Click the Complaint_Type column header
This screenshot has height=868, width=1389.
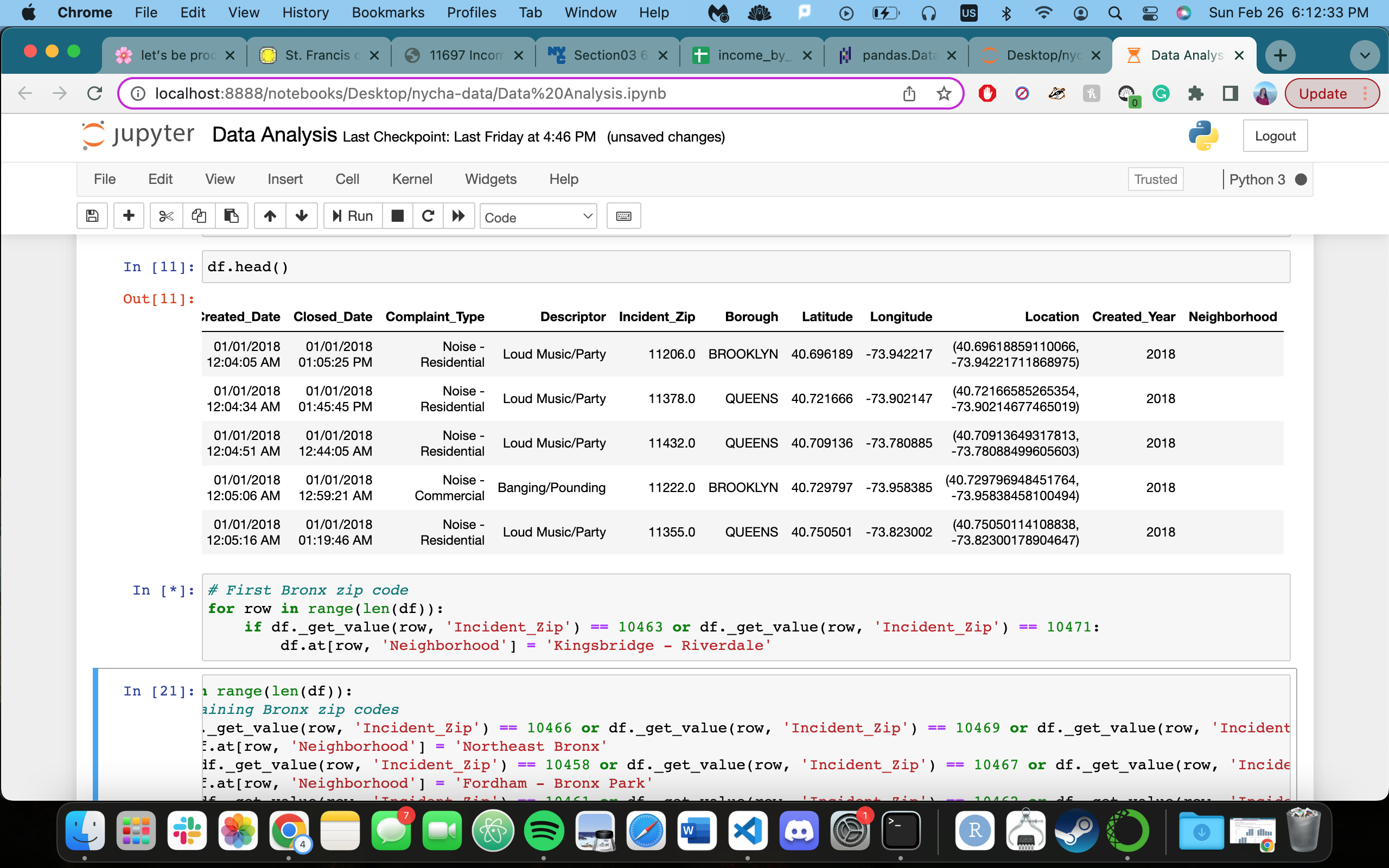(x=435, y=317)
